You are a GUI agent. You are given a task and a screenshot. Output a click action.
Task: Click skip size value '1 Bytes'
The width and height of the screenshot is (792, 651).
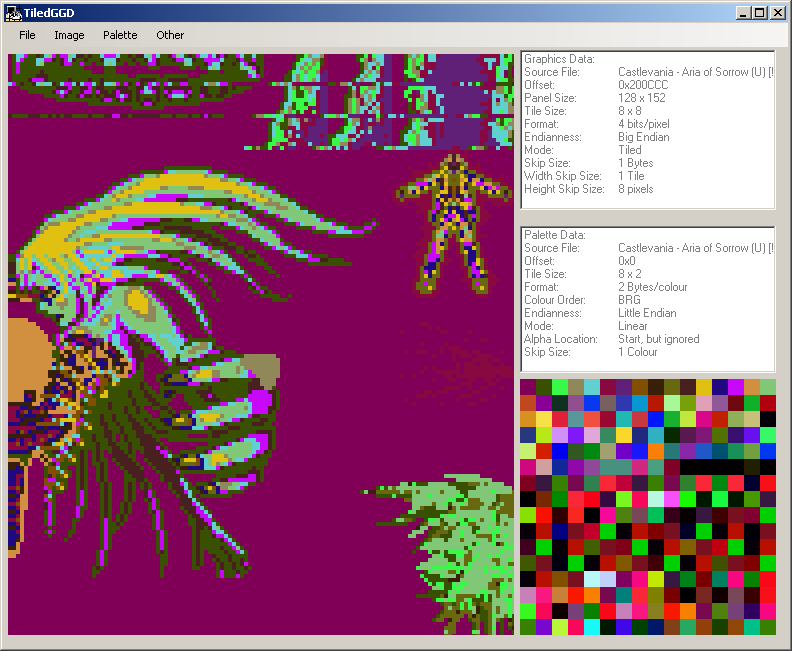pos(636,163)
